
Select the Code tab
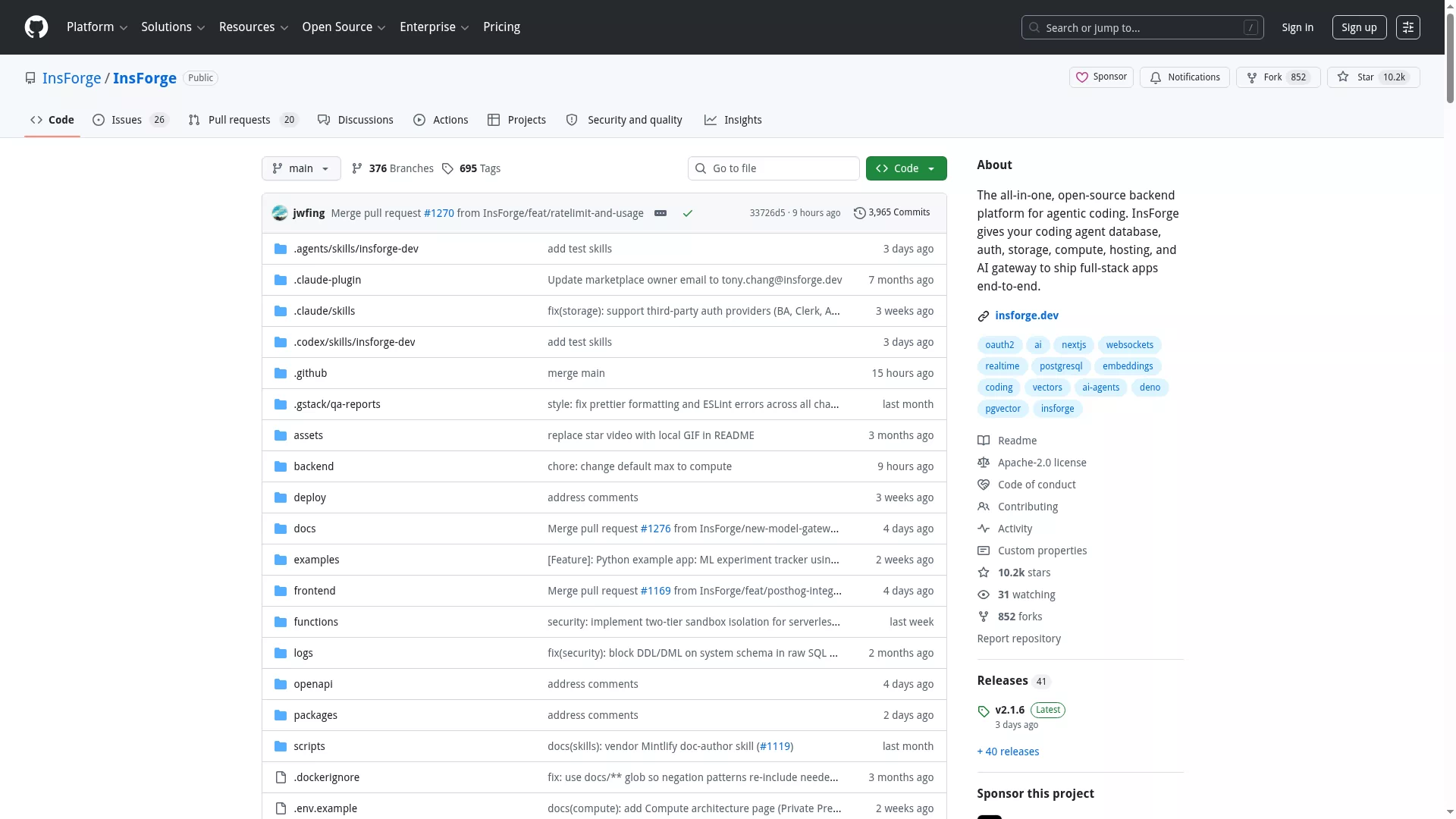[52, 120]
